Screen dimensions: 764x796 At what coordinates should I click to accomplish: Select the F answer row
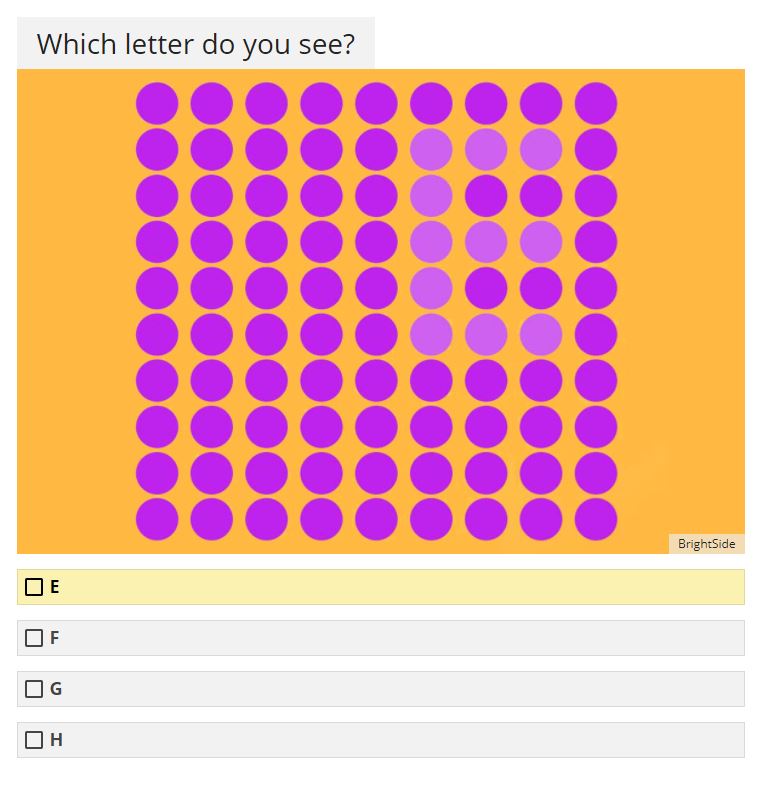click(381, 638)
